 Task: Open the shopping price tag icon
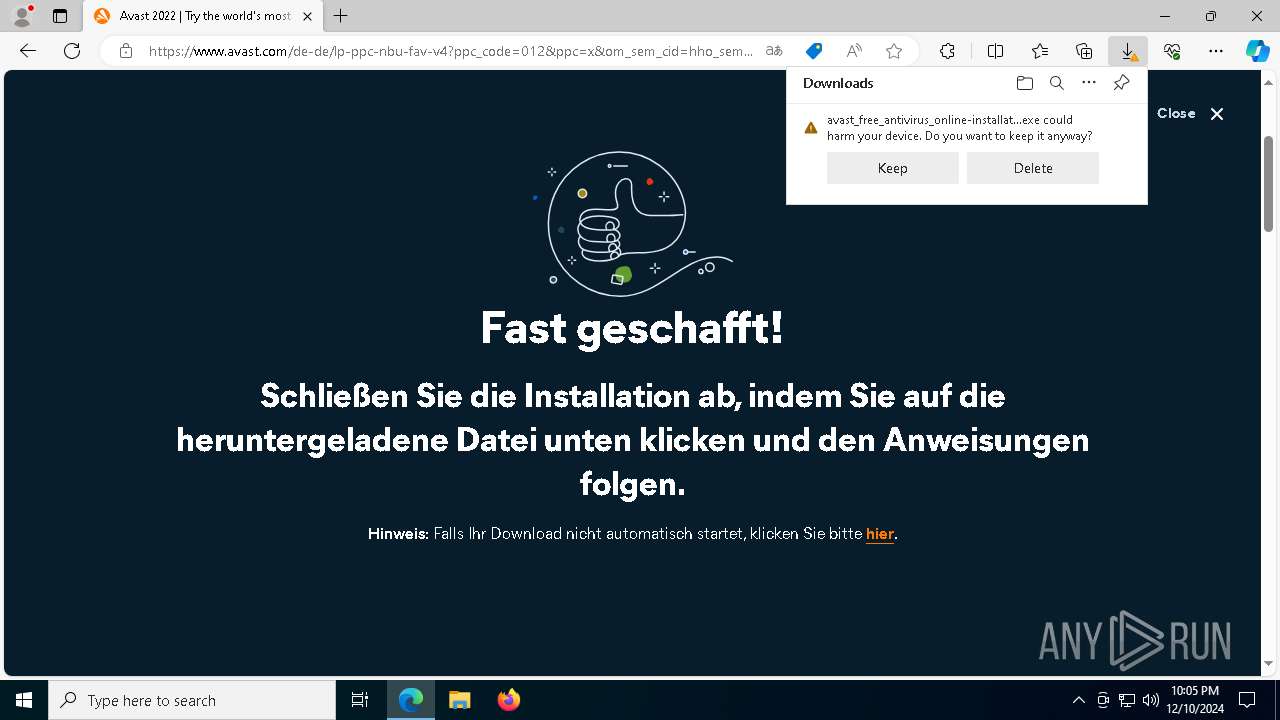tap(814, 51)
